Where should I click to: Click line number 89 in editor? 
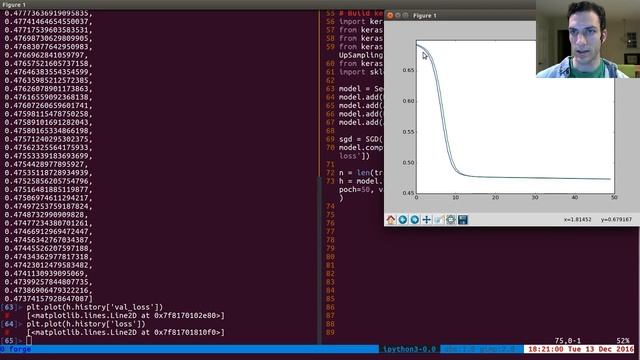click(330, 332)
